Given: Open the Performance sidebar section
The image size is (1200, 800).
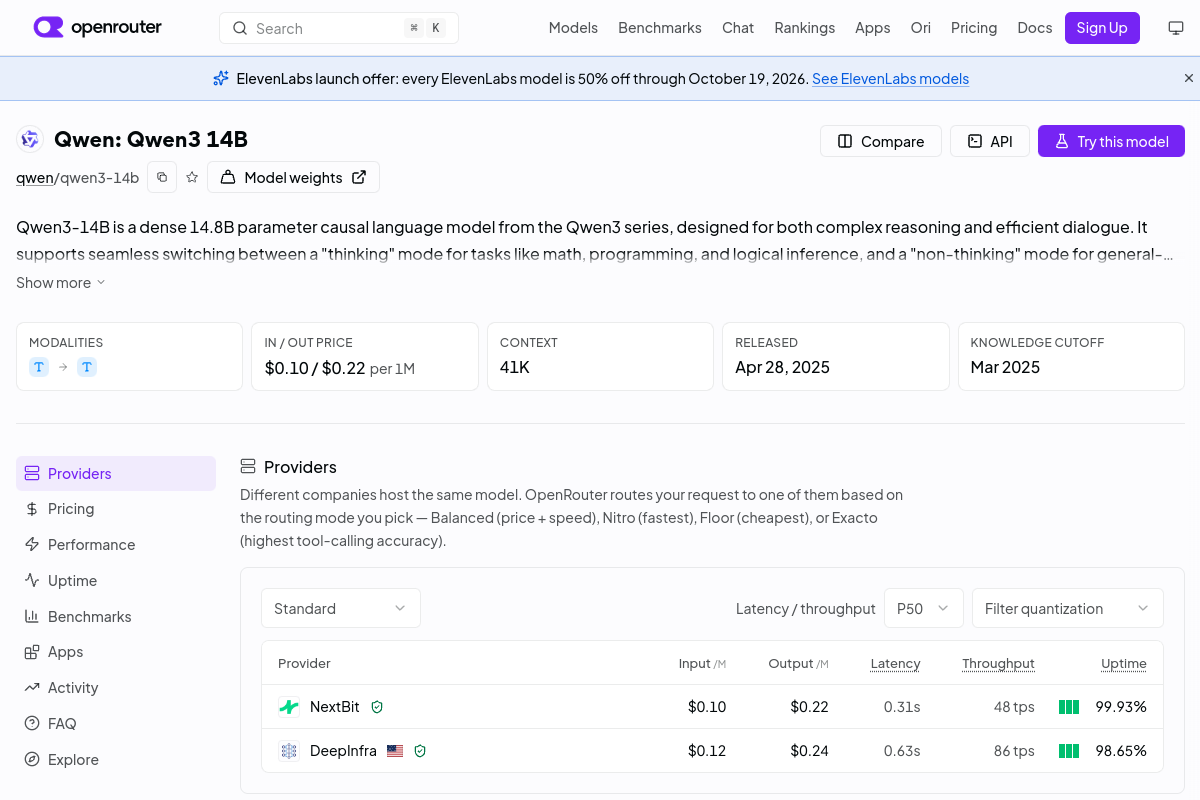Looking at the screenshot, I should click(116, 545).
